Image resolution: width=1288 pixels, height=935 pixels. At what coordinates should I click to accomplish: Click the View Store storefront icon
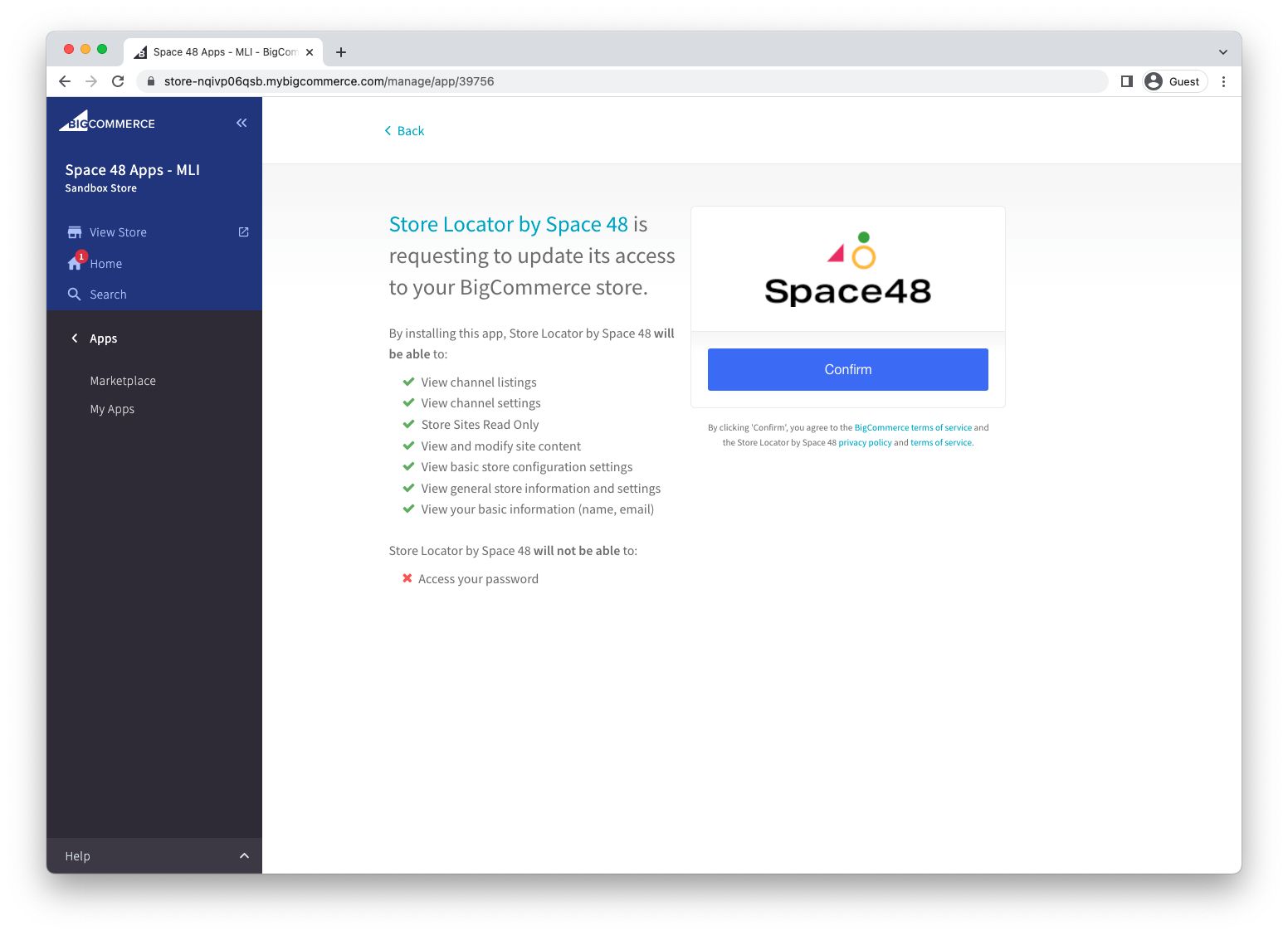tap(75, 232)
